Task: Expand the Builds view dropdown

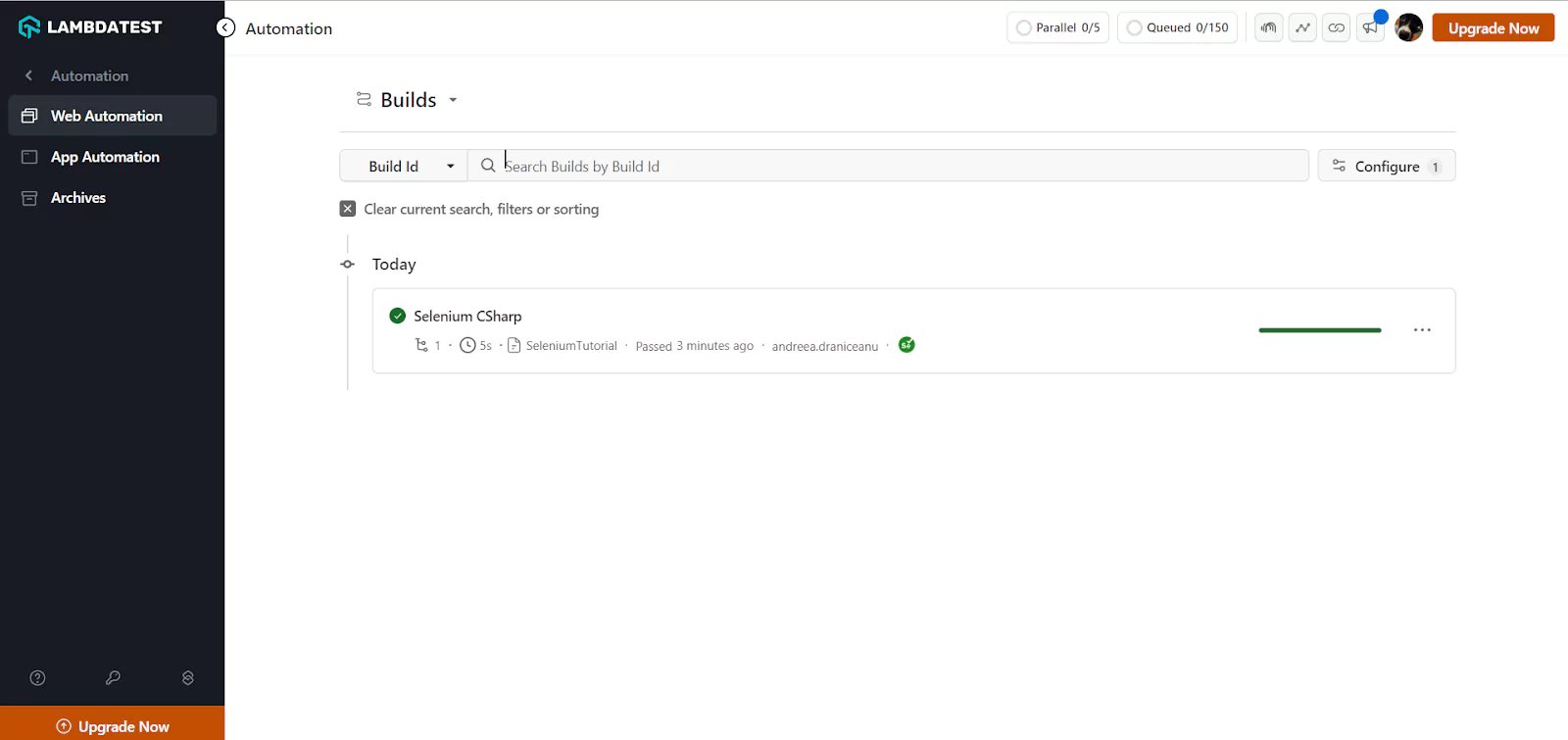Action: tap(453, 100)
